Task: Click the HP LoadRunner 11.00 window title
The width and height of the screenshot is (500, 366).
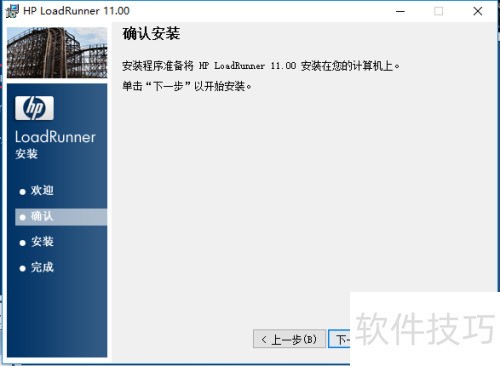Action: 76,11
